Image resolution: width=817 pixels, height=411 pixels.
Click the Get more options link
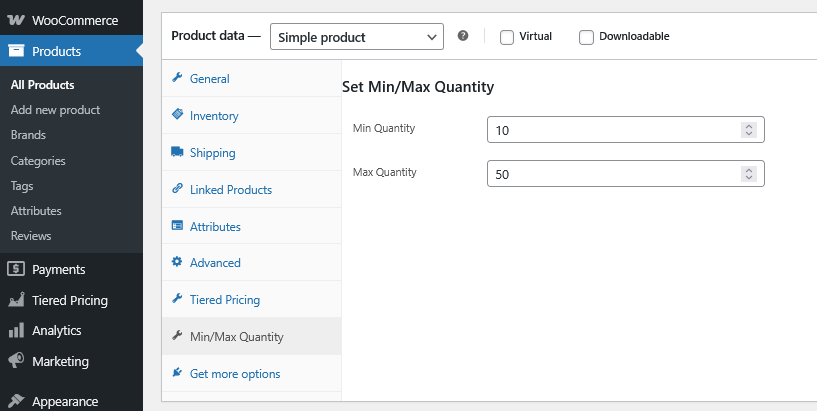(235, 374)
